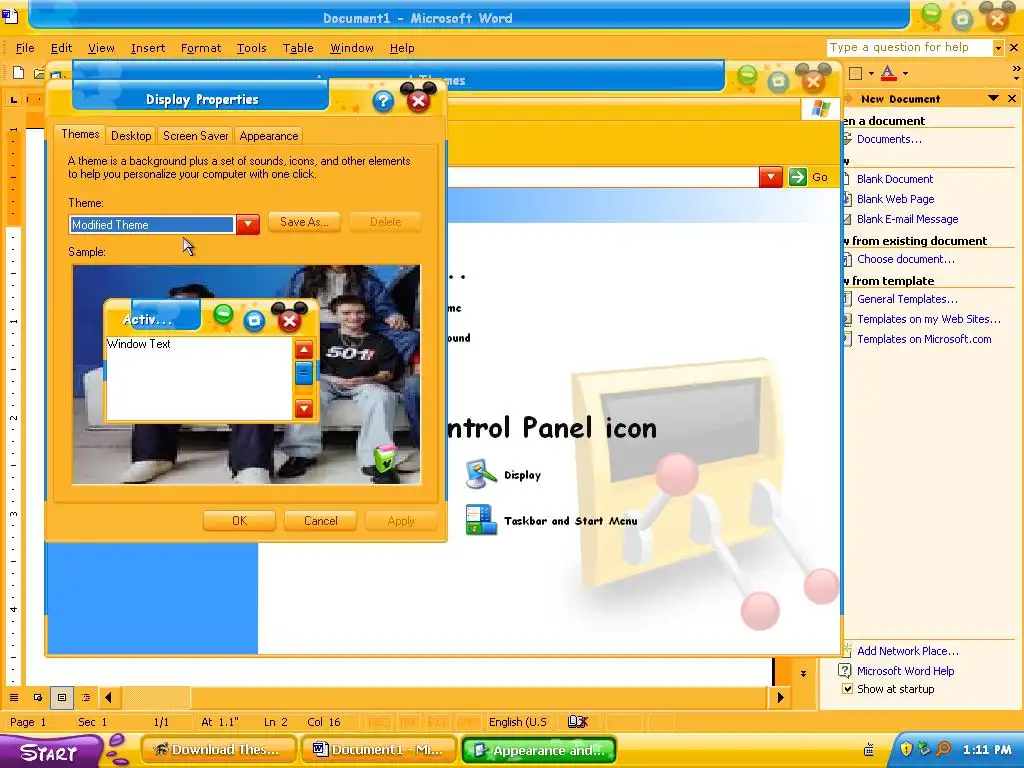Screen dimensions: 1024x768
Task: Click the OK button
Action: 239,520
